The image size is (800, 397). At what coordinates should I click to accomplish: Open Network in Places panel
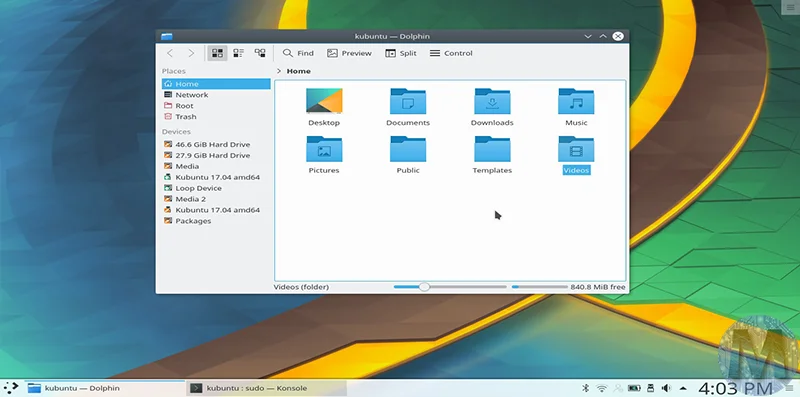tap(216, 95)
